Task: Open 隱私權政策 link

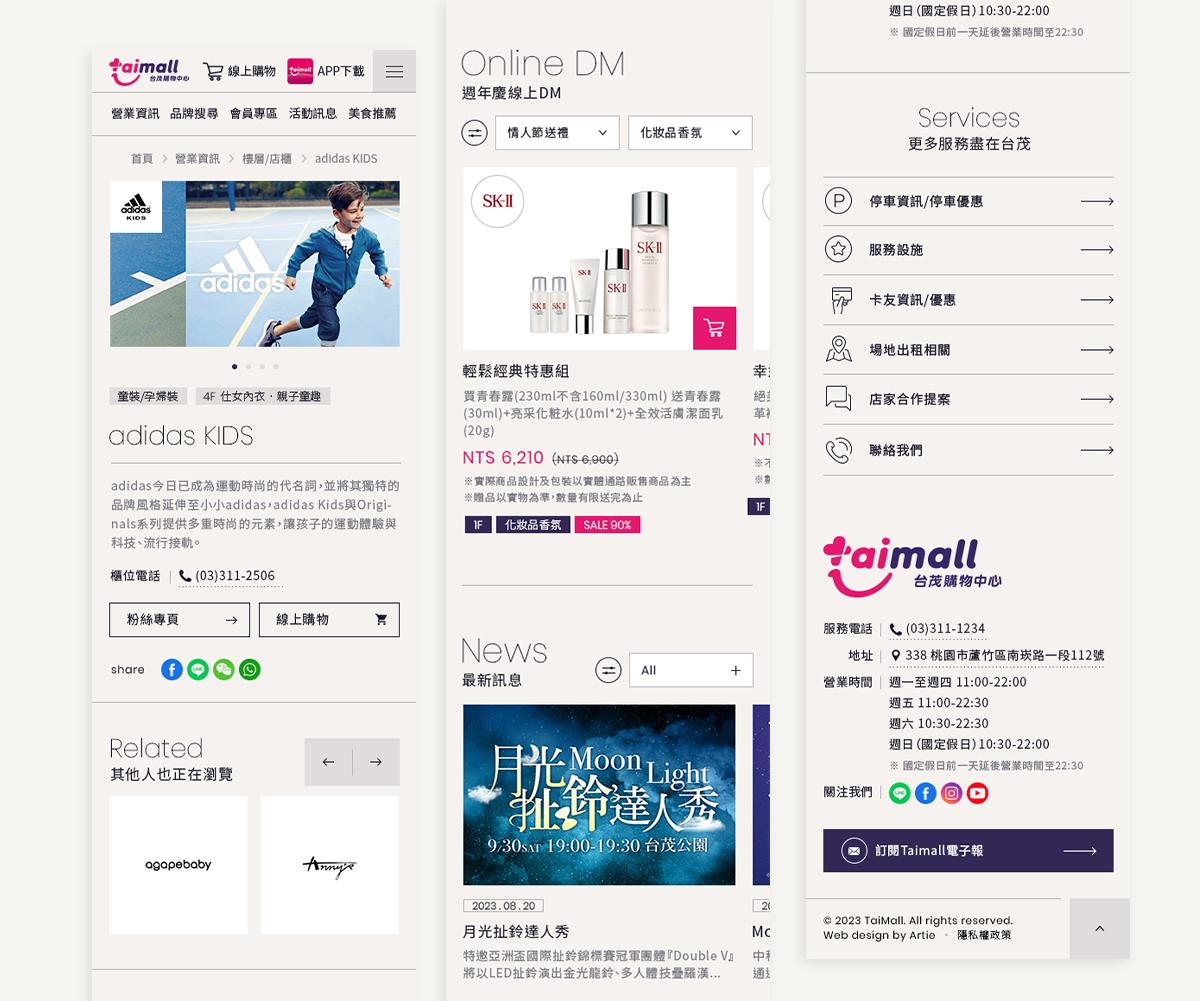Action: click(x=984, y=935)
